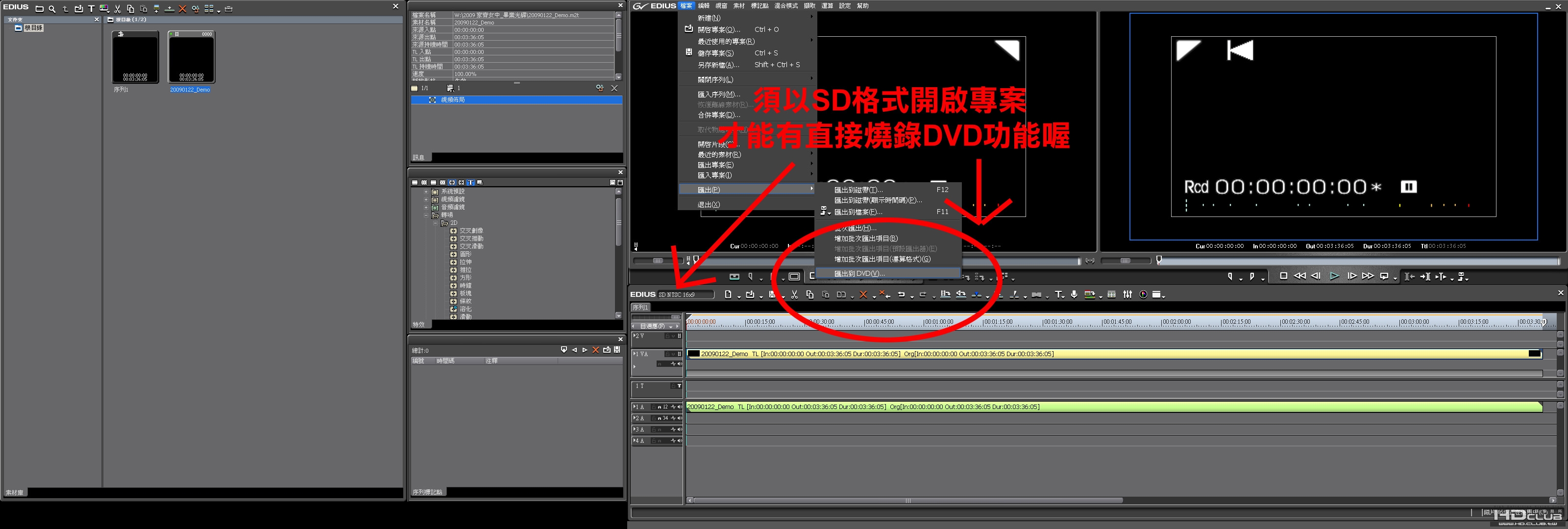
Task: Click the 序列標記點 tab of marker panel
Action: tap(428, 492)
